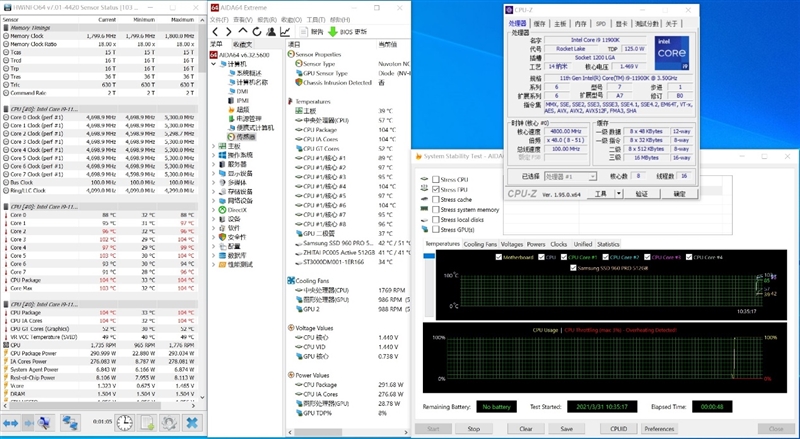Switch to AIDA64 收藏夹 tab
The height and width of the screenshot is (439, 800).
(243, 44)
